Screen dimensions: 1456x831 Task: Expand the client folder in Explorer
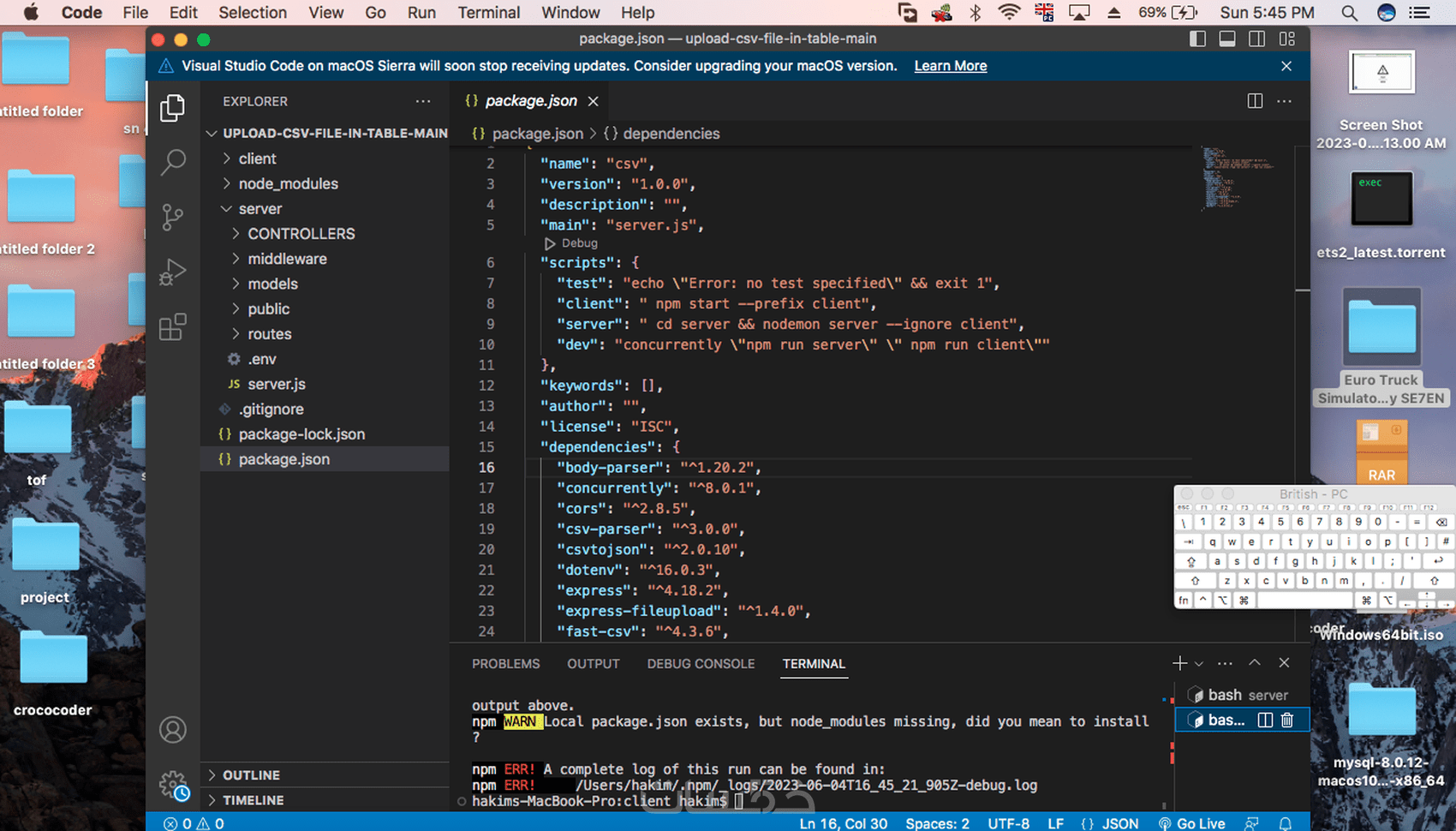click(x=226, y=158)
